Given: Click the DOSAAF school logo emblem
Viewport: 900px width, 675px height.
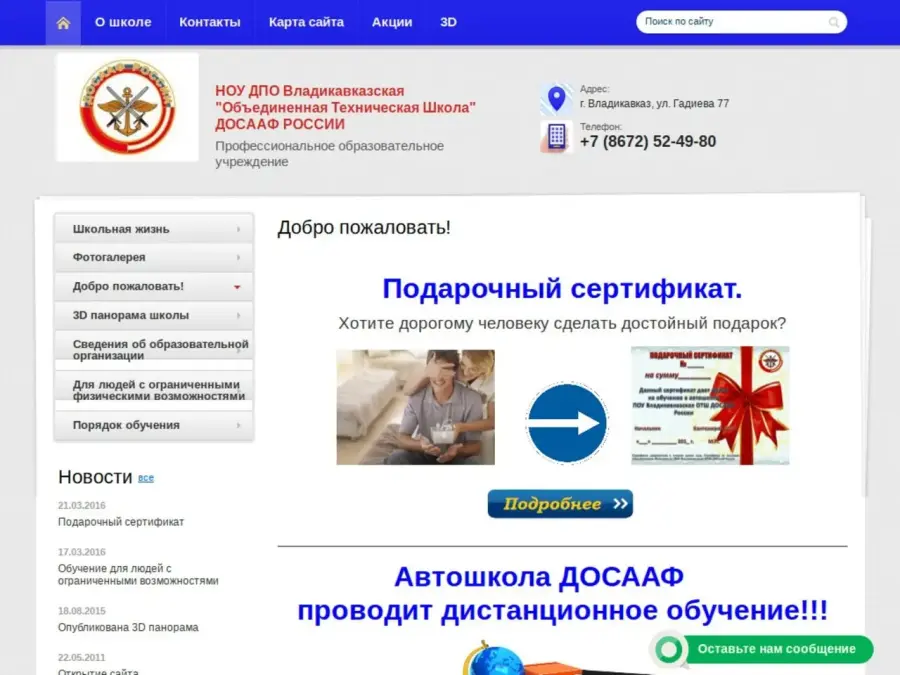Looking at the screenshot, I should 127,107.
